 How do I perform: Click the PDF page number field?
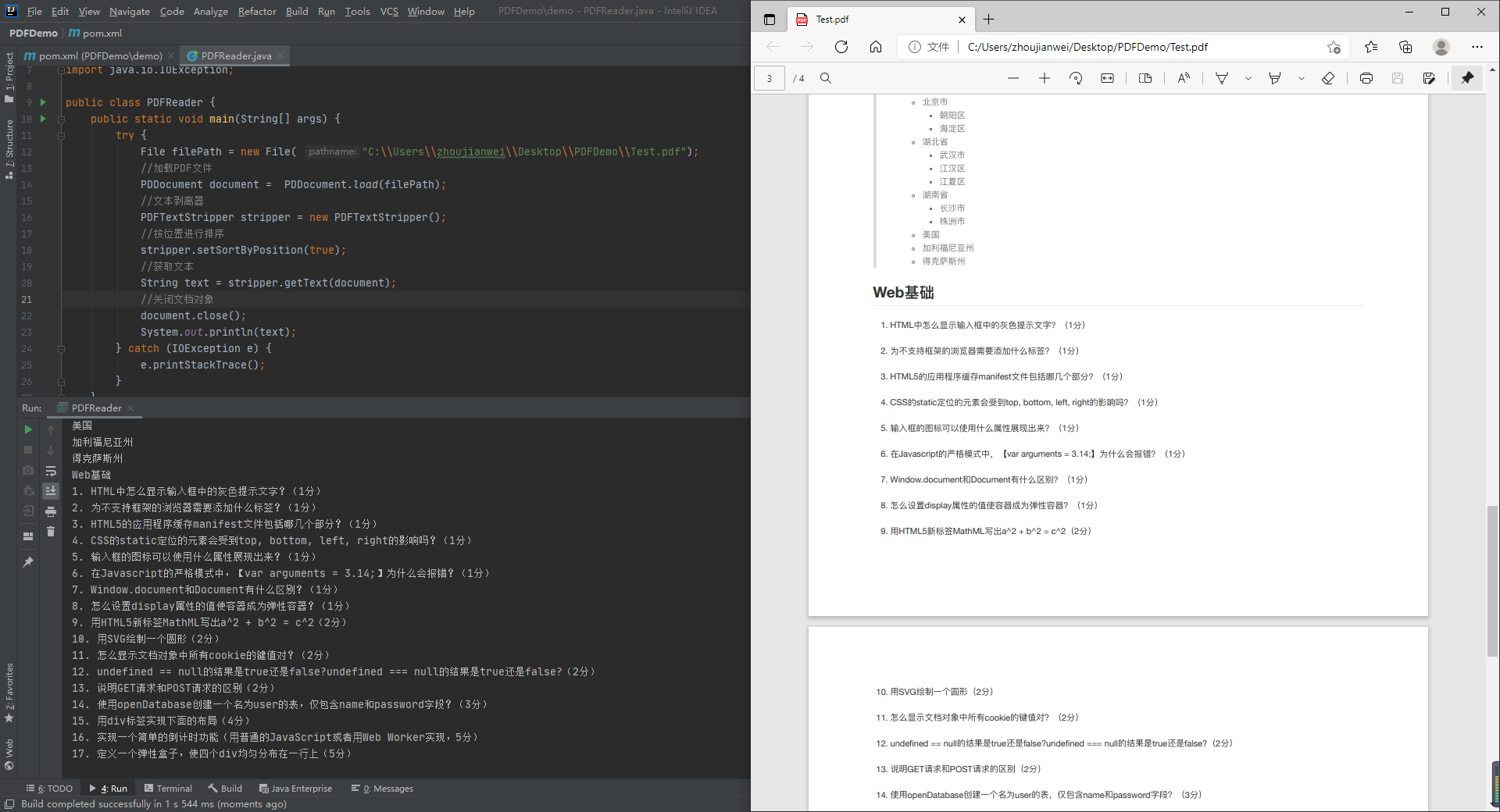coord(770,78)
